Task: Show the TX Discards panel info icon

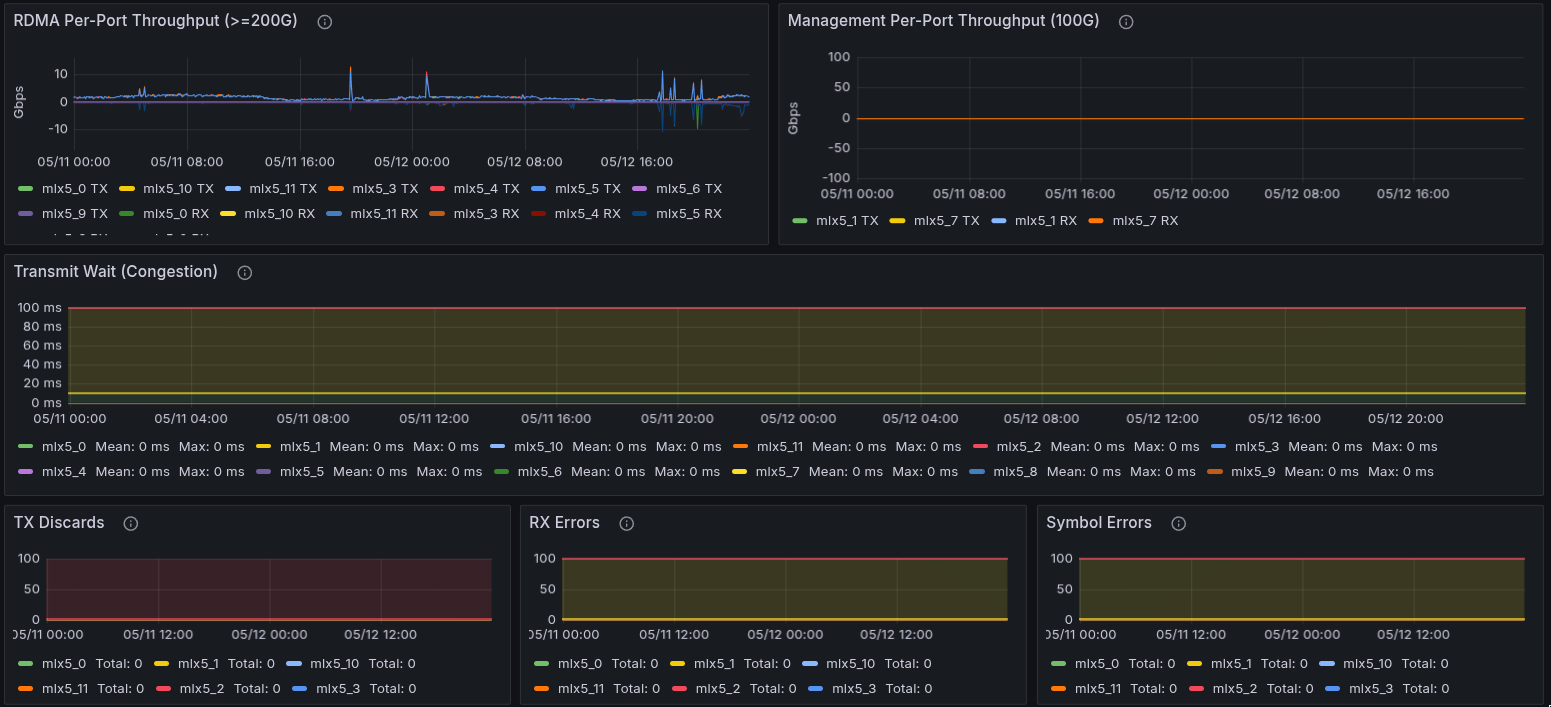Action: pyautogui.click(x=131, y=524)
